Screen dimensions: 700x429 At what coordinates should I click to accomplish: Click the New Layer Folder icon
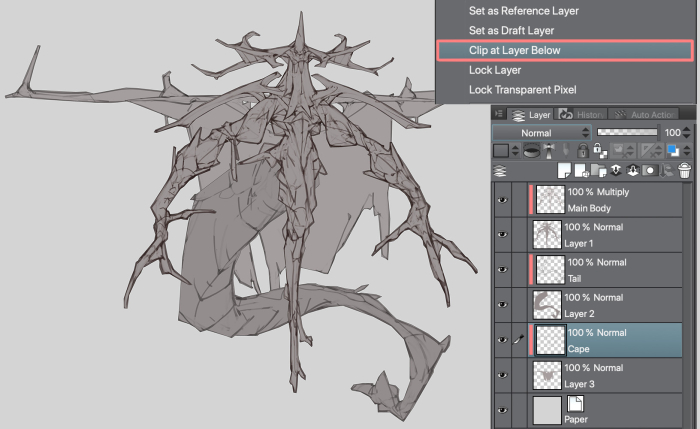(596, 171)
